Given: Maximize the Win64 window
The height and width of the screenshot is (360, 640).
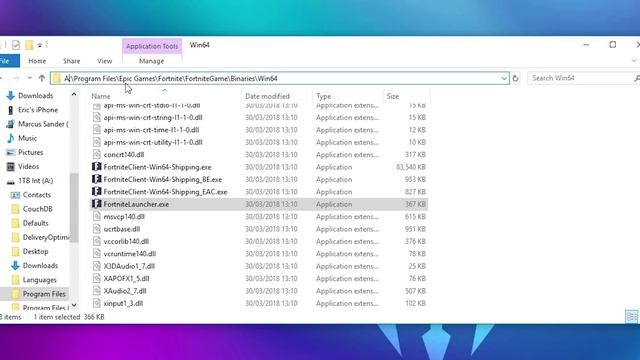Looking at the screenshot, I should tap(613, 44).
